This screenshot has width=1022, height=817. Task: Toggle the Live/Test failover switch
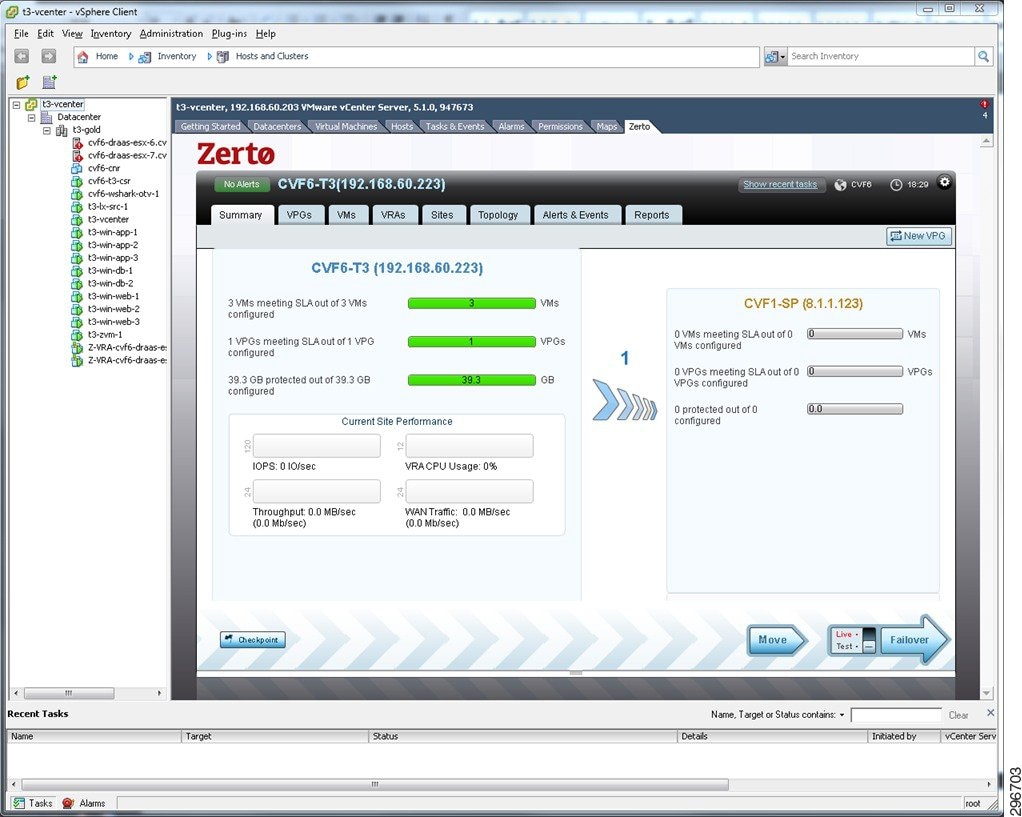click(x=869, y=639)
